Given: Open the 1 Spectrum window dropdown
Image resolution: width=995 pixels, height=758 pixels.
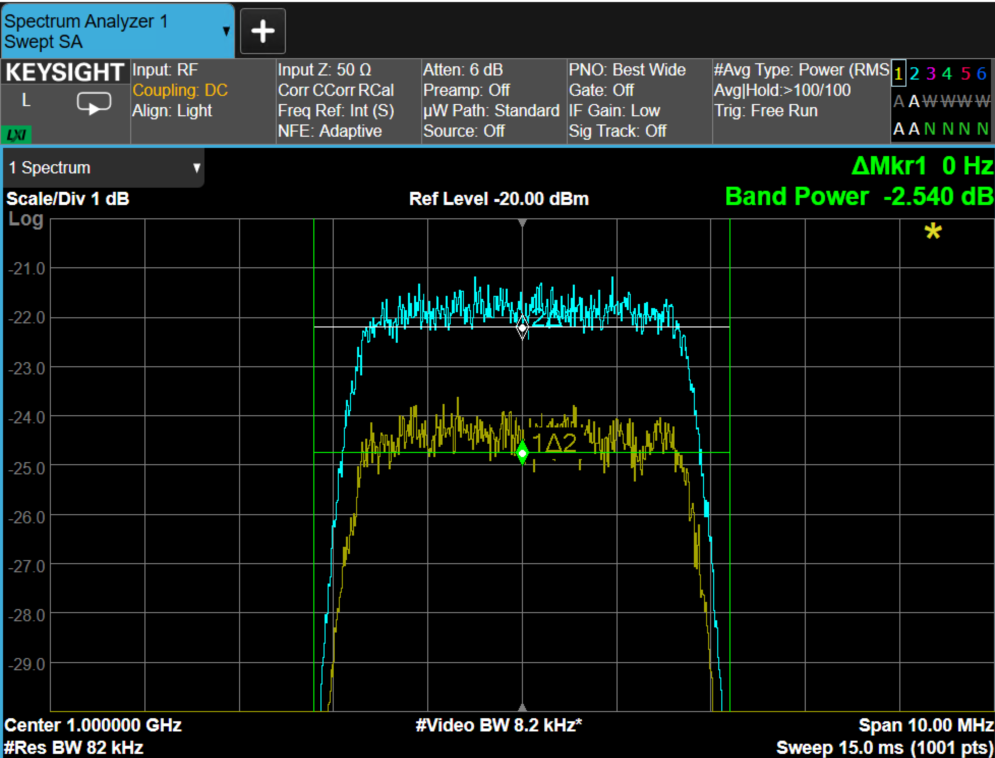Looking at the screenshot, I should tap(103, 168).
